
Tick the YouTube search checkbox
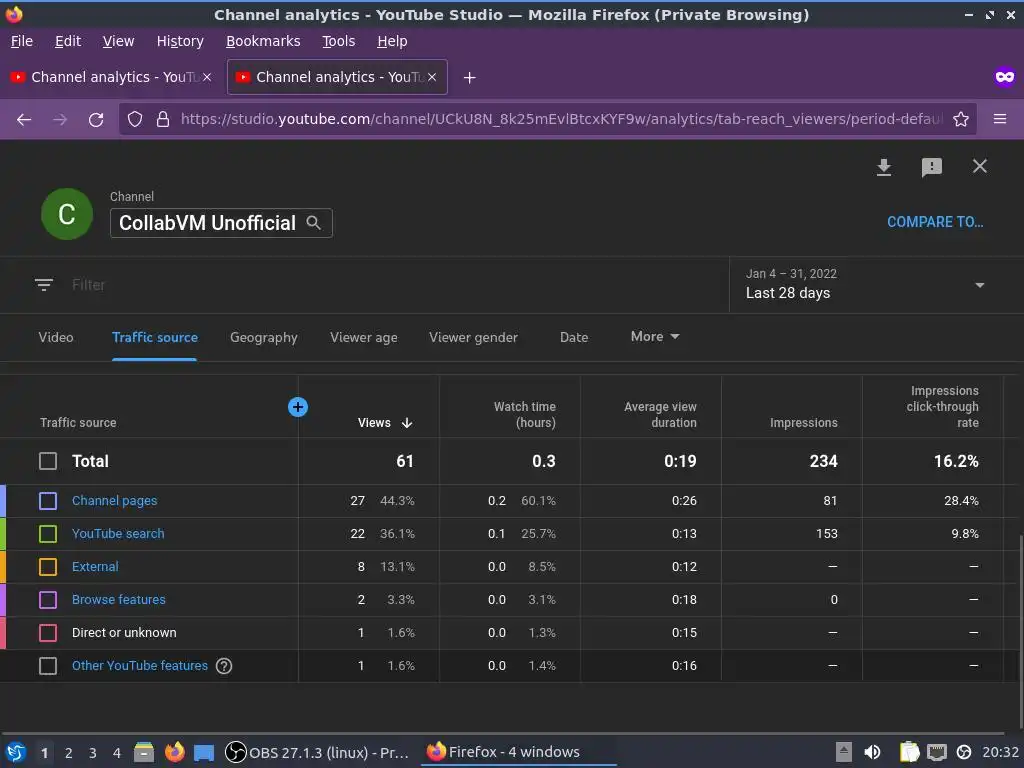click(x=48, y=534)
